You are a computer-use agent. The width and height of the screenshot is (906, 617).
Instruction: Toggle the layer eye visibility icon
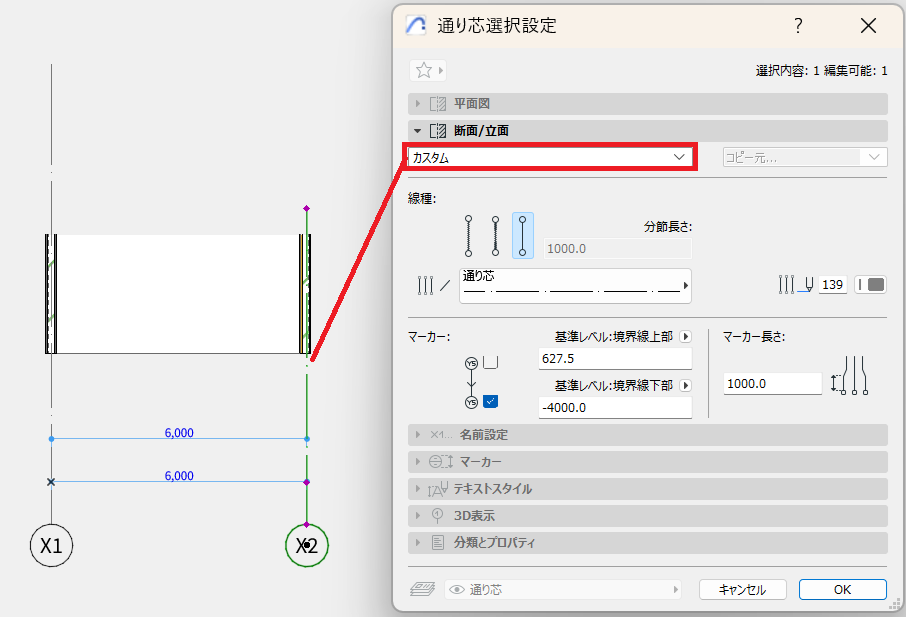(457, 590)
